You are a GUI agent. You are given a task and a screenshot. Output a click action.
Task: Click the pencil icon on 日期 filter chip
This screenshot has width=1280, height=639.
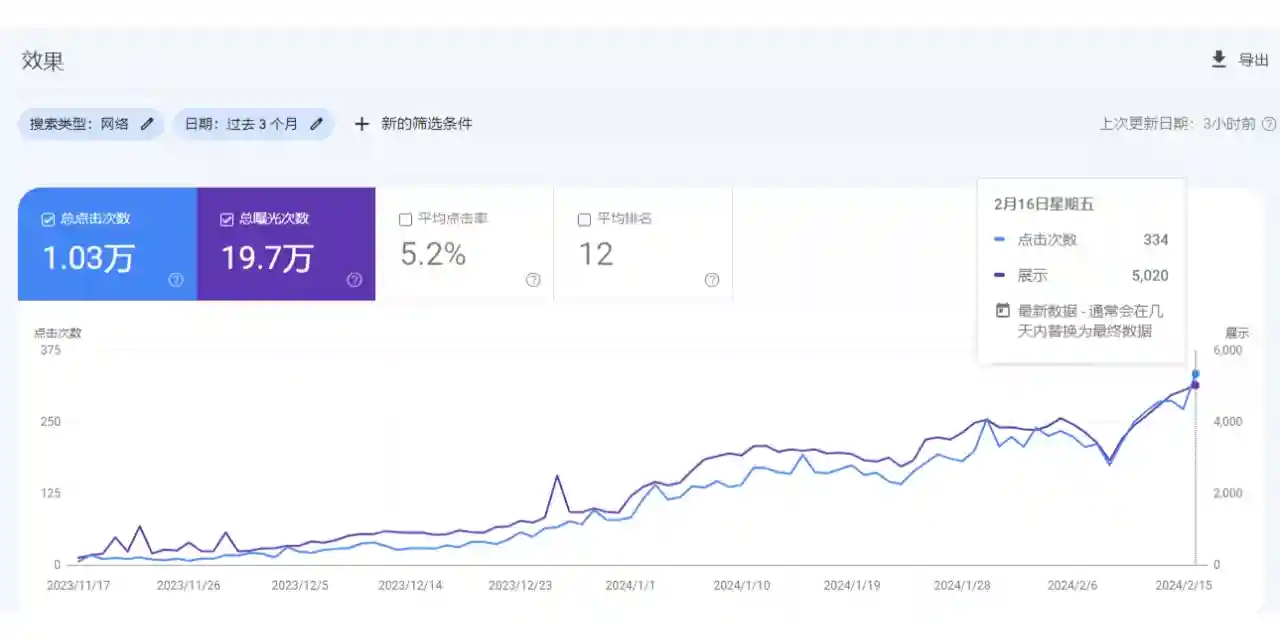[x=317, y=123]
